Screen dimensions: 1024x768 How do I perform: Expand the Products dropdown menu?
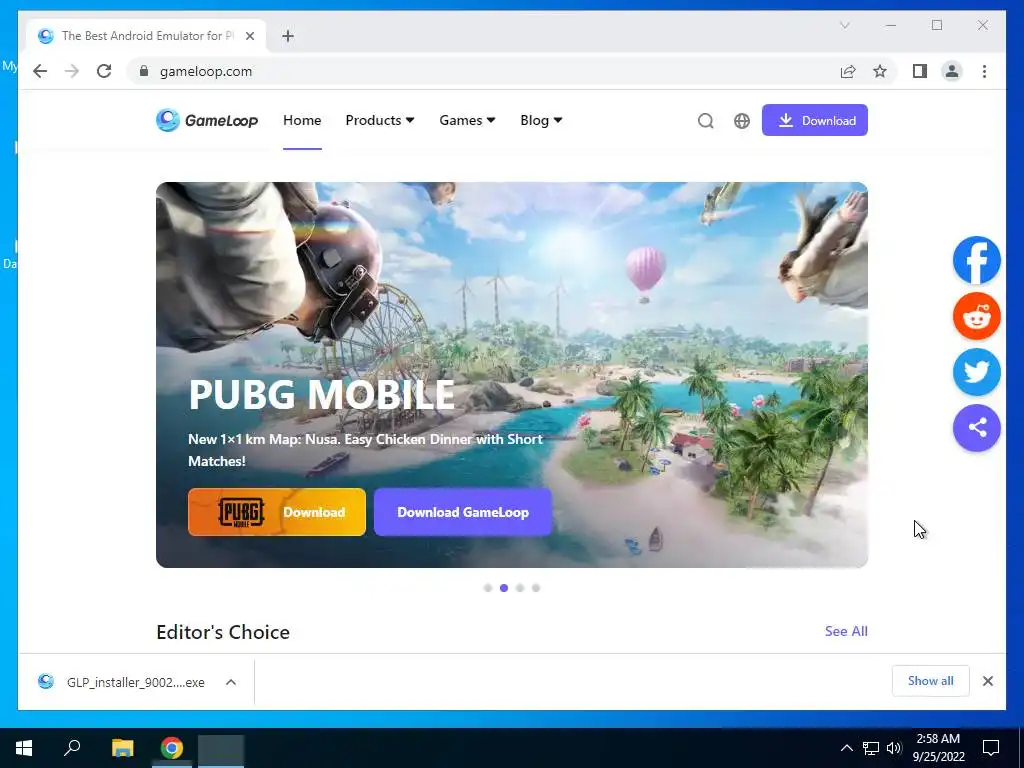point(379,120)
